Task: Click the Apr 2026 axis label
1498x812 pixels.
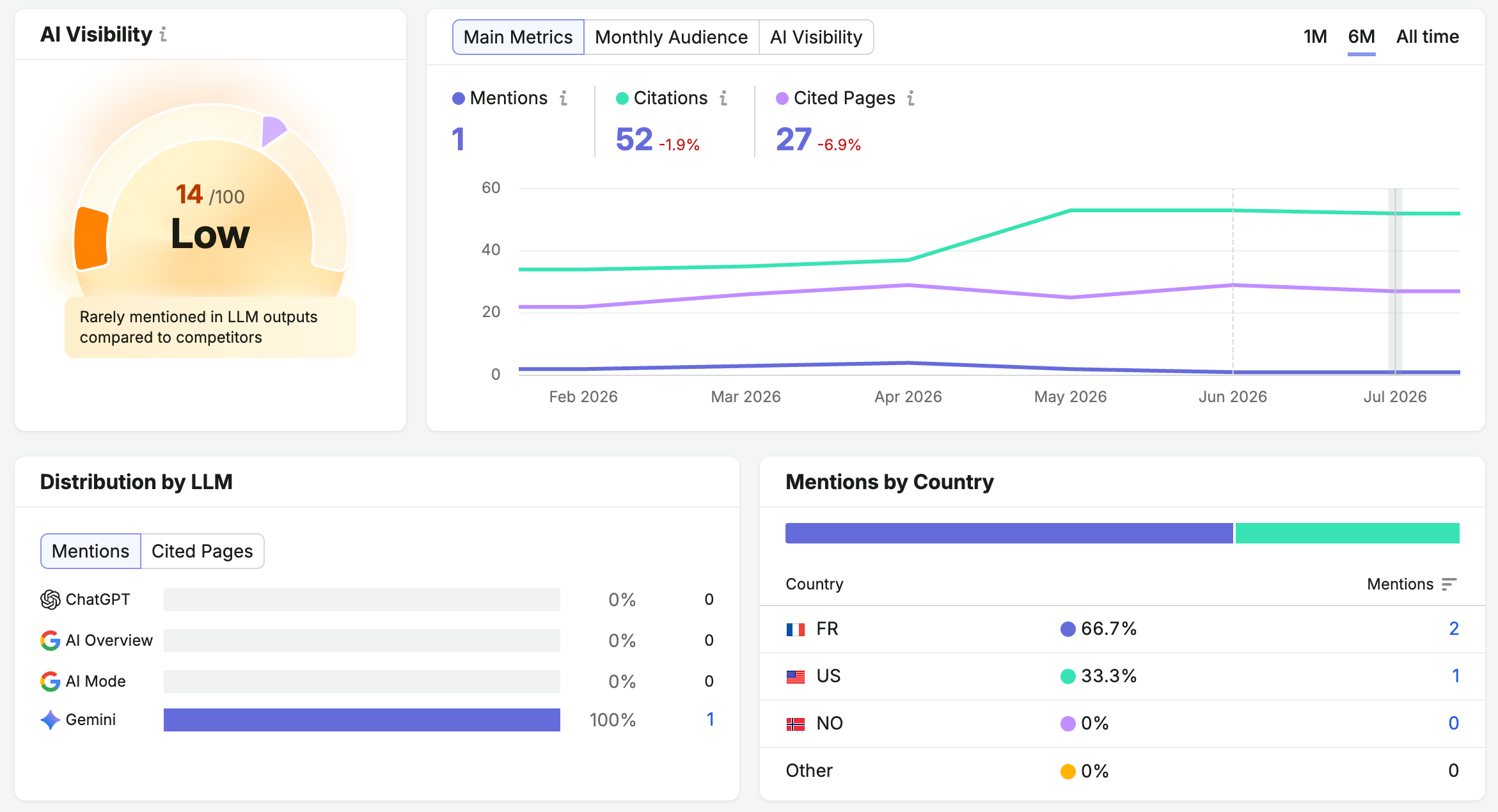Action: pyautogui.click(x=908, y=397)
